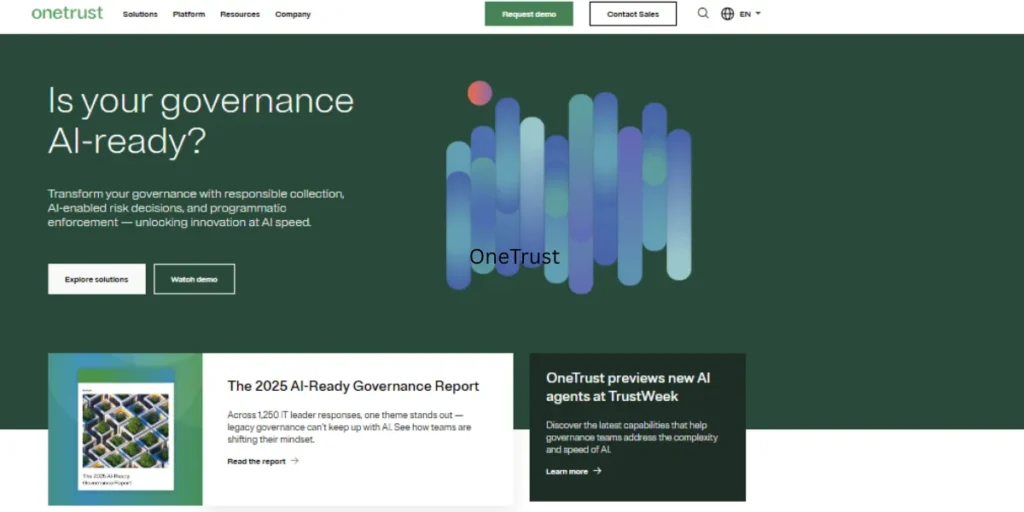Click the Request demo button
The image size is (1024, 512).
click(x=529, y=14)
